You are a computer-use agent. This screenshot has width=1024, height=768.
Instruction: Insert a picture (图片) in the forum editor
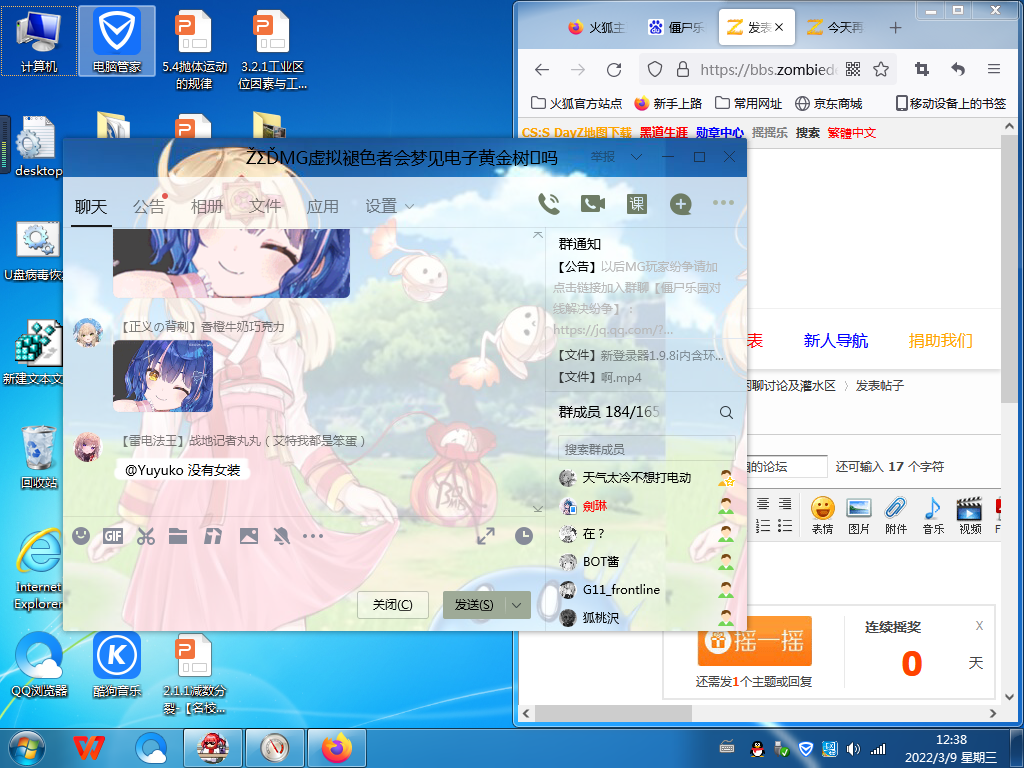[x=859, y=515]
